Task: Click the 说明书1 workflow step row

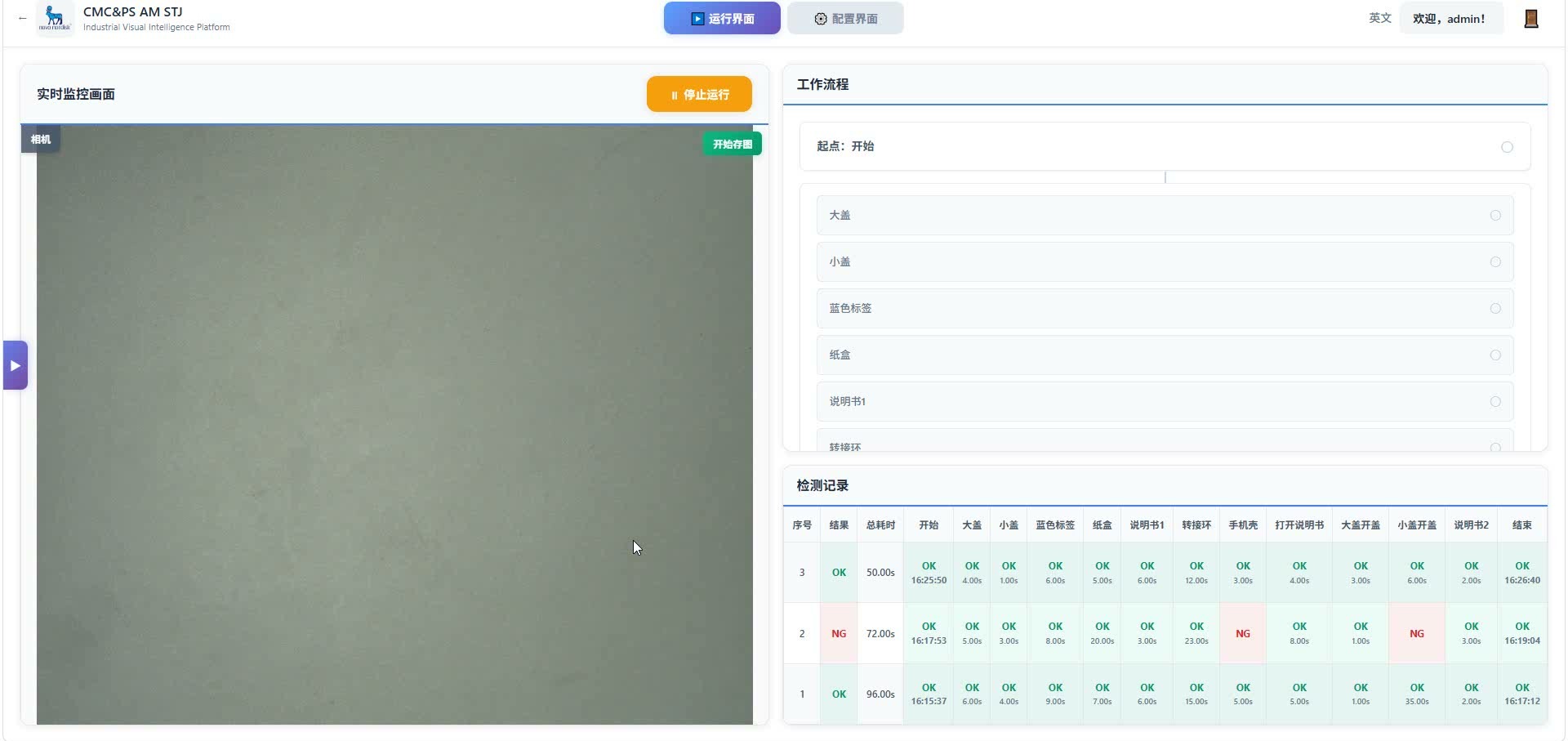Action: point(1165,402)
